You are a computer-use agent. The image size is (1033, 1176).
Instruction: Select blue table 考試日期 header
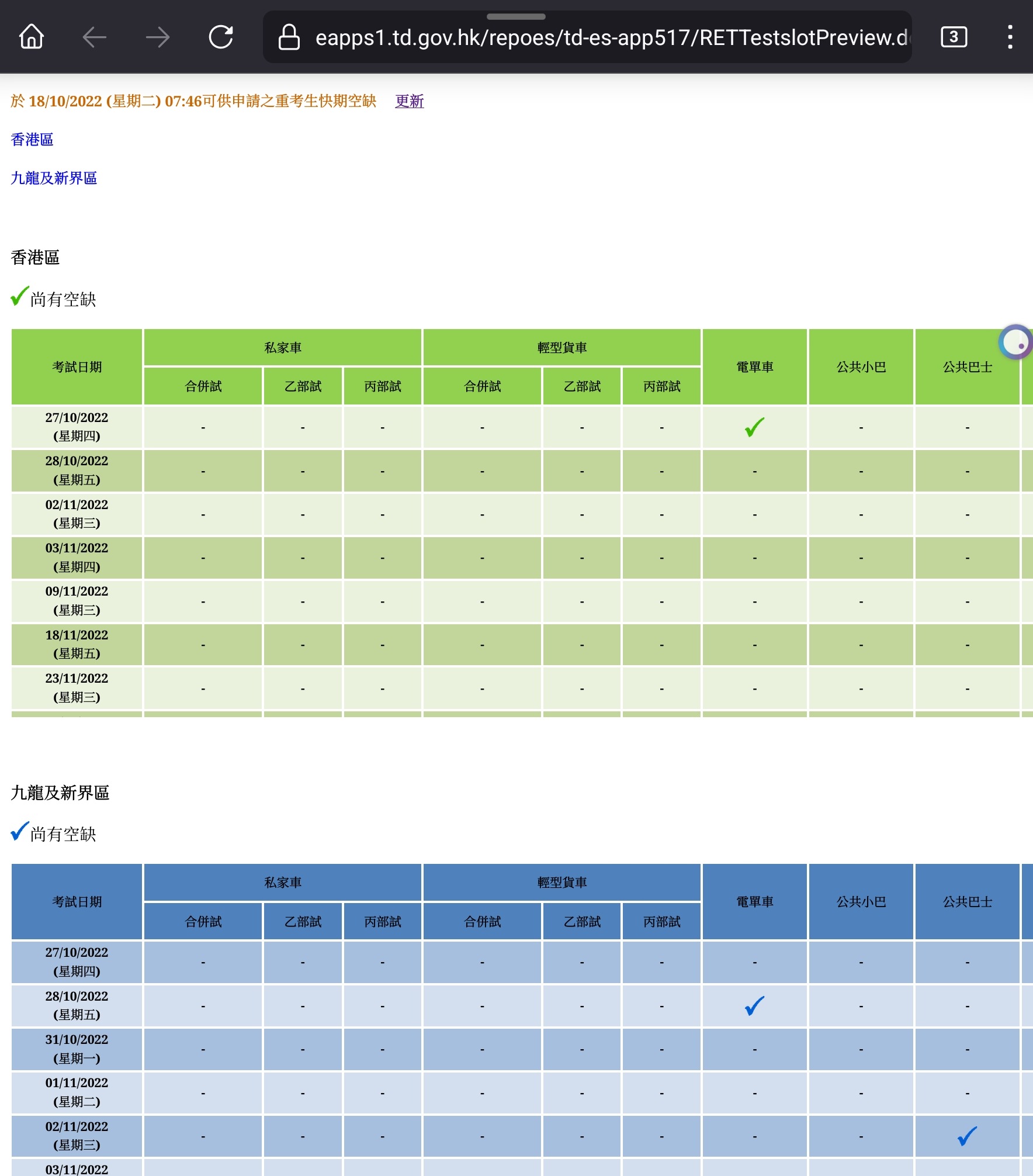coord(77,902)
